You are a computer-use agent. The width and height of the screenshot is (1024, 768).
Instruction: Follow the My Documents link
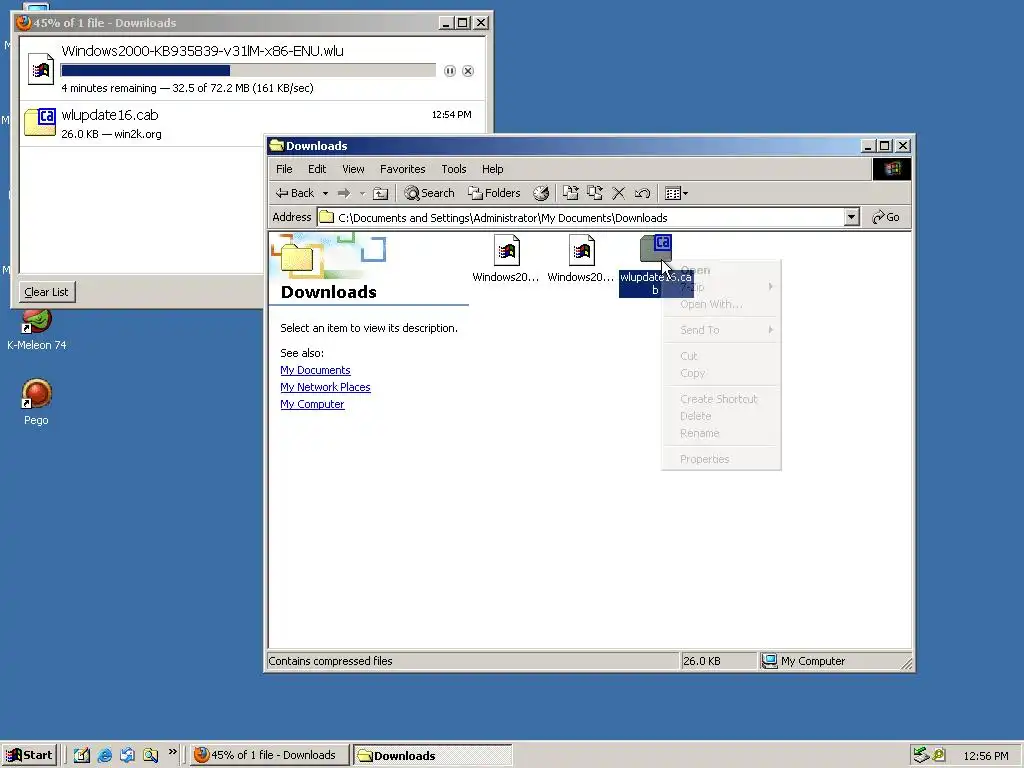click(x=315, y=370)
